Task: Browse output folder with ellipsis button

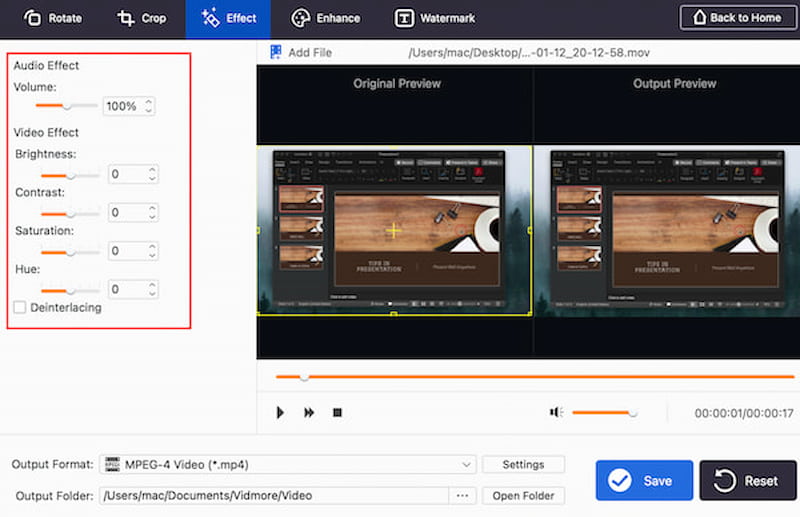Action: coord(462,495)
